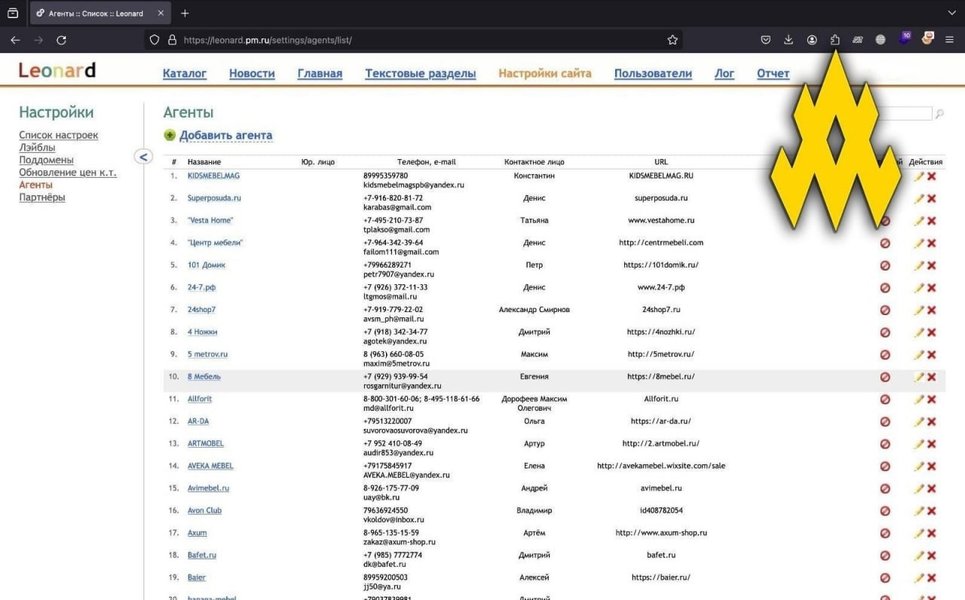Collapse the Настройки sidebar with arrow button
This screenshot has height=600, width=965.
coord(143,156)
